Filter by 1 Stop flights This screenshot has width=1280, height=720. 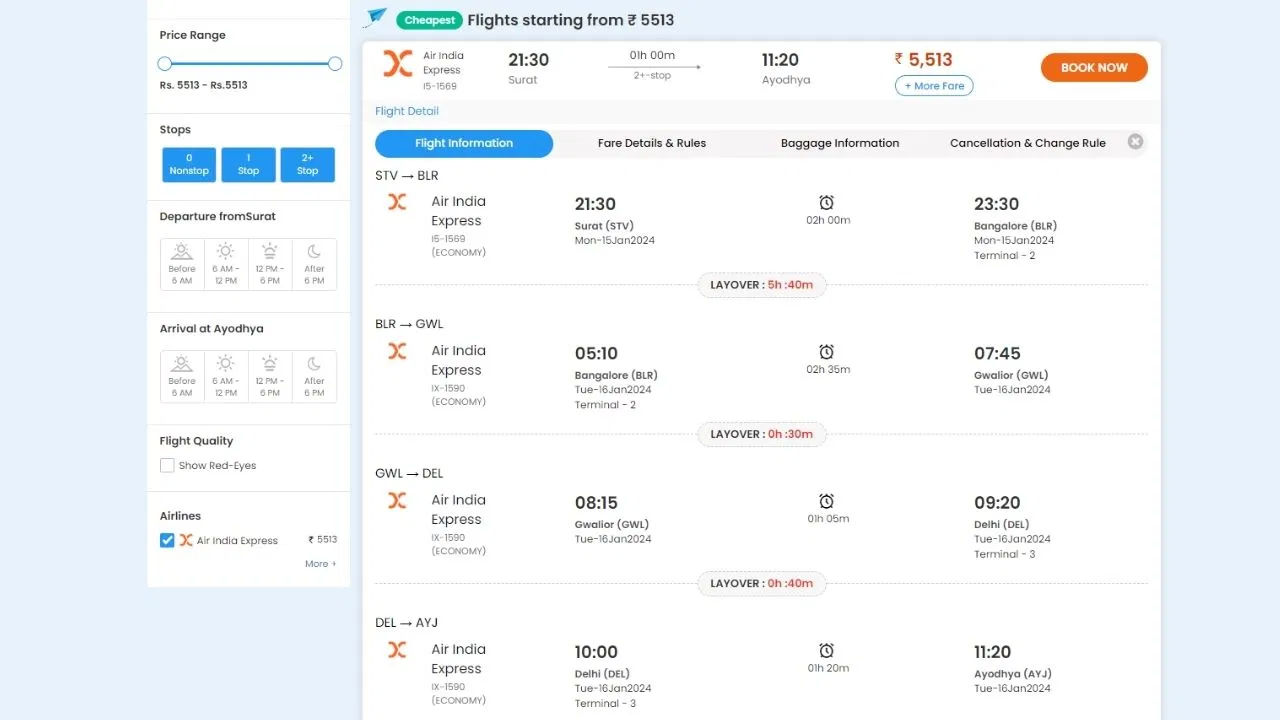click(248, 165)
